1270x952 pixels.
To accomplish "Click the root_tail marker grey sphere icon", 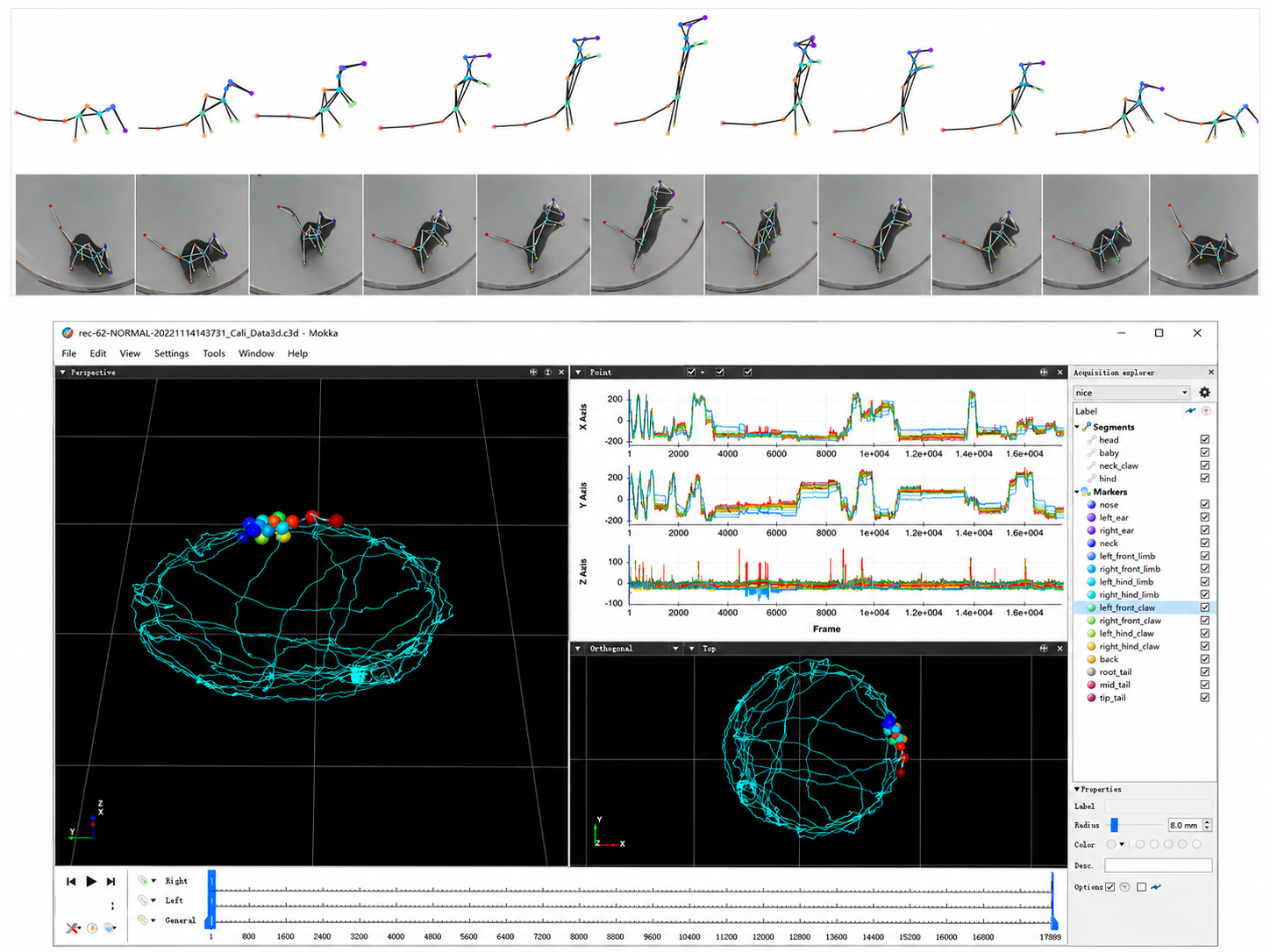I will 1091,672.
